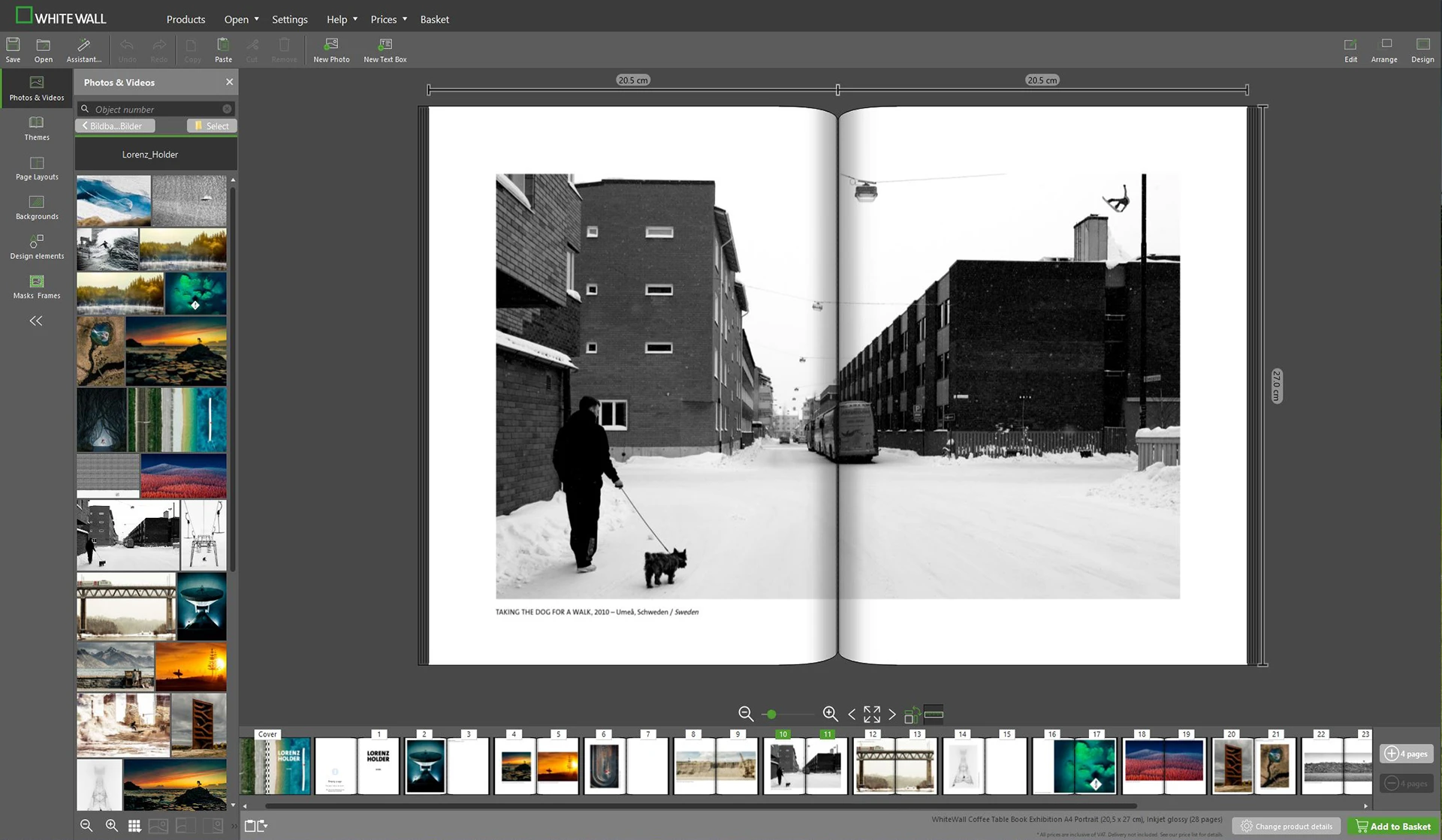Screen dimensions: 1442x840
Task: Open the Assistant wand tool
Action: [83, 50]
